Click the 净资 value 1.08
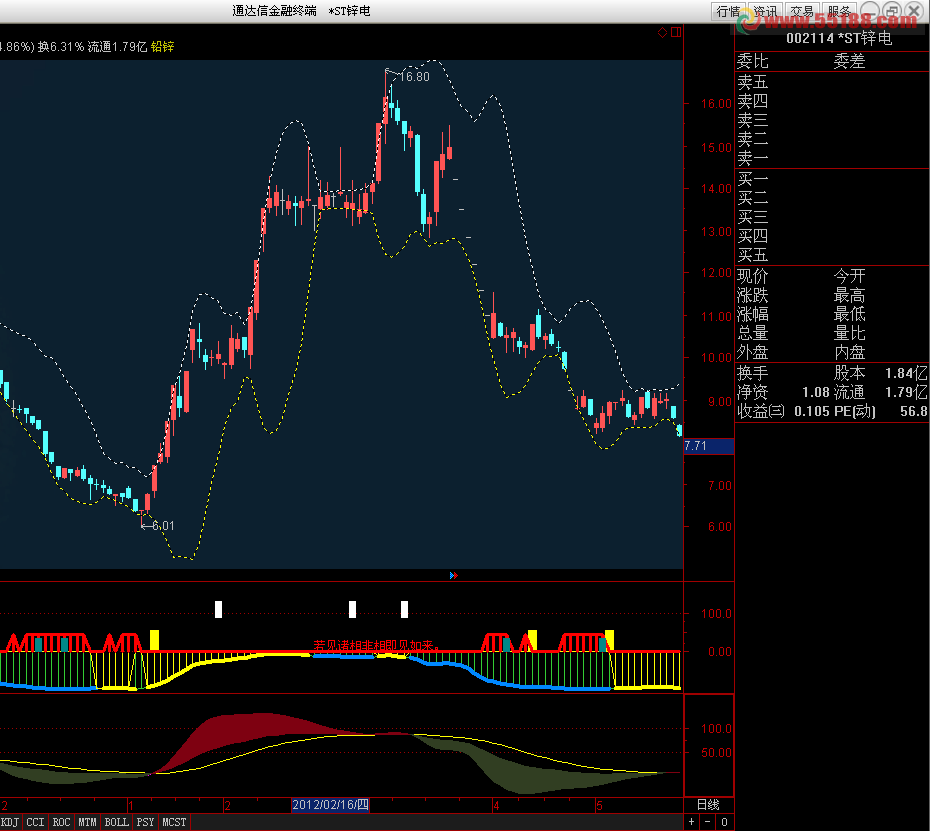The width and height of the screenshot is (930, 831). (816, 392)
